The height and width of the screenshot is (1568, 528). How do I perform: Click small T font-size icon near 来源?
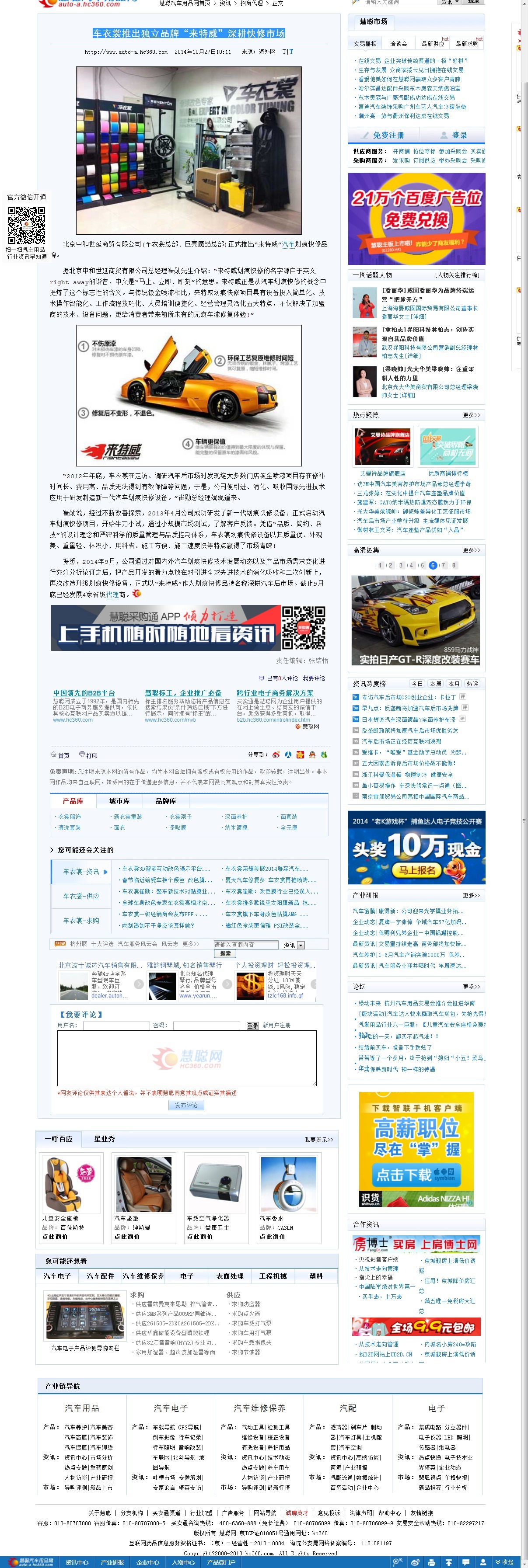284,52
